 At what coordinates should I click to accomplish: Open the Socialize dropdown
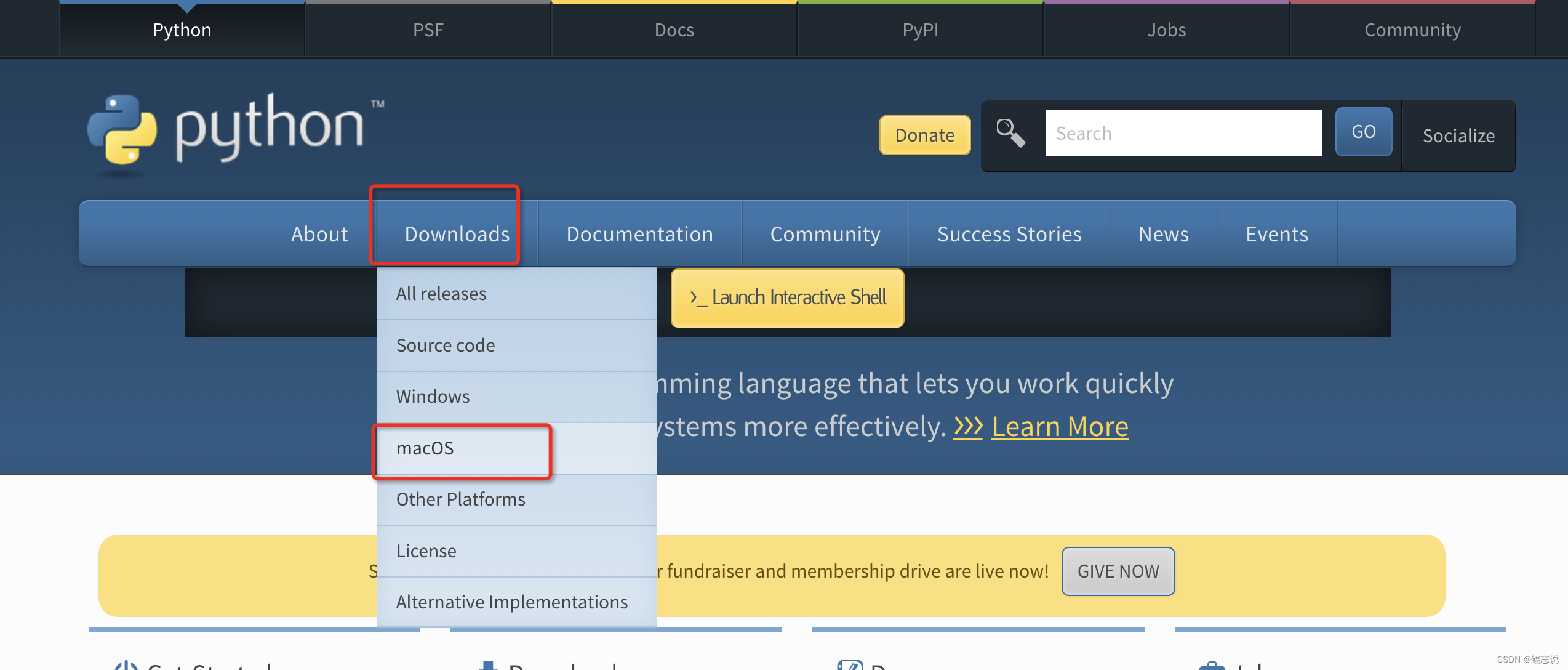(1458, 135)
